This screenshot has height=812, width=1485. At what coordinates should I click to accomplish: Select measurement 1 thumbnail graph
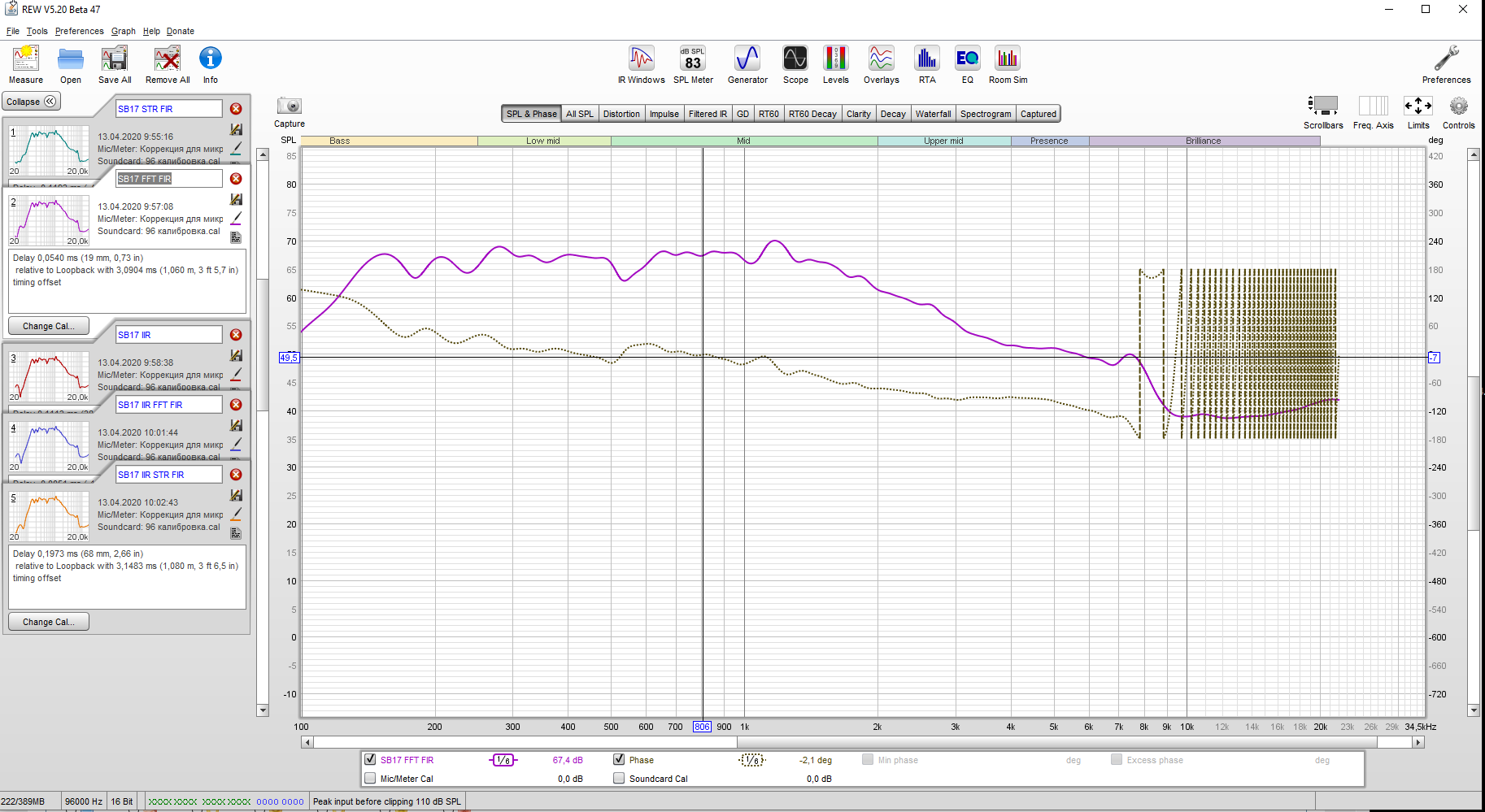coord(49,150)
